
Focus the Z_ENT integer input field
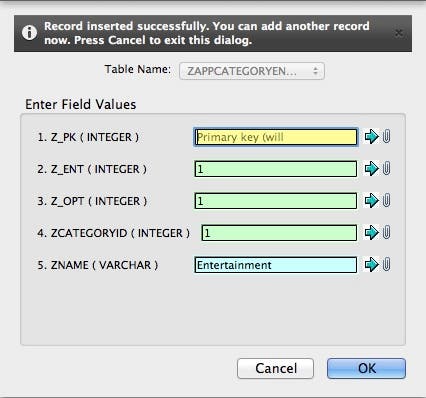click(x=276, y=169)
